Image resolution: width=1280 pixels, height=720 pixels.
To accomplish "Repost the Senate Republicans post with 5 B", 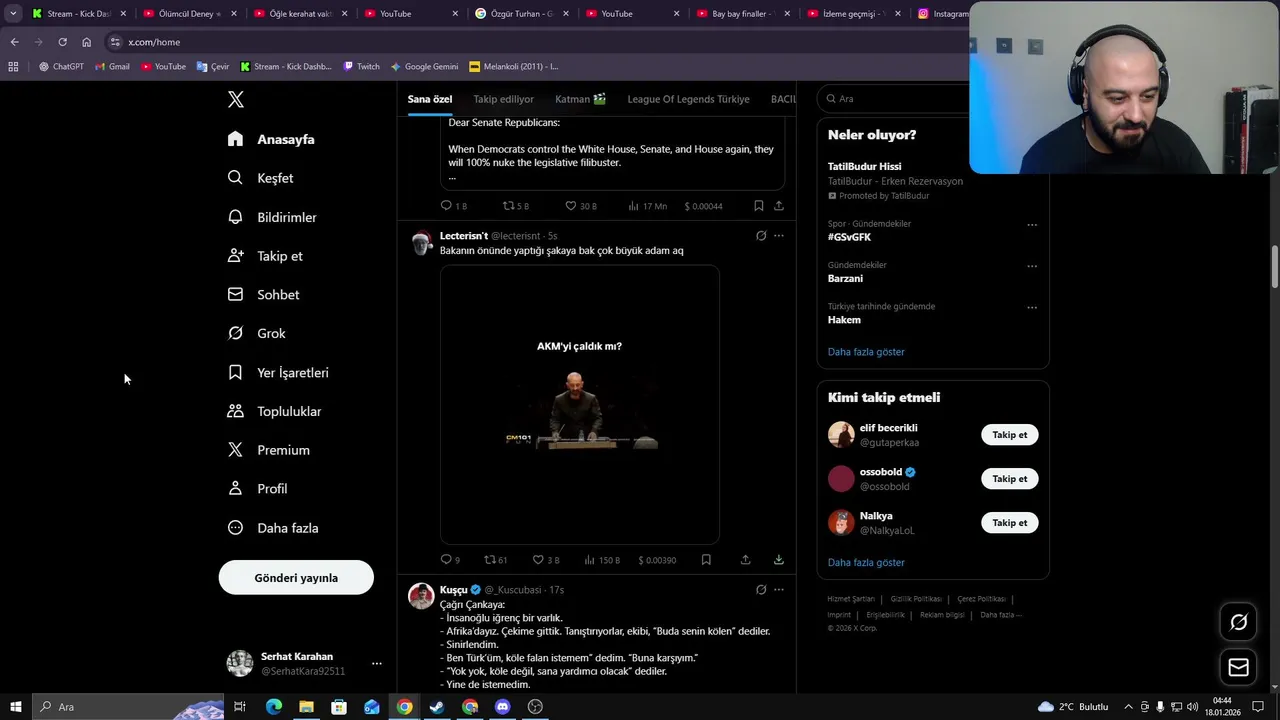I will click(515, 206).
